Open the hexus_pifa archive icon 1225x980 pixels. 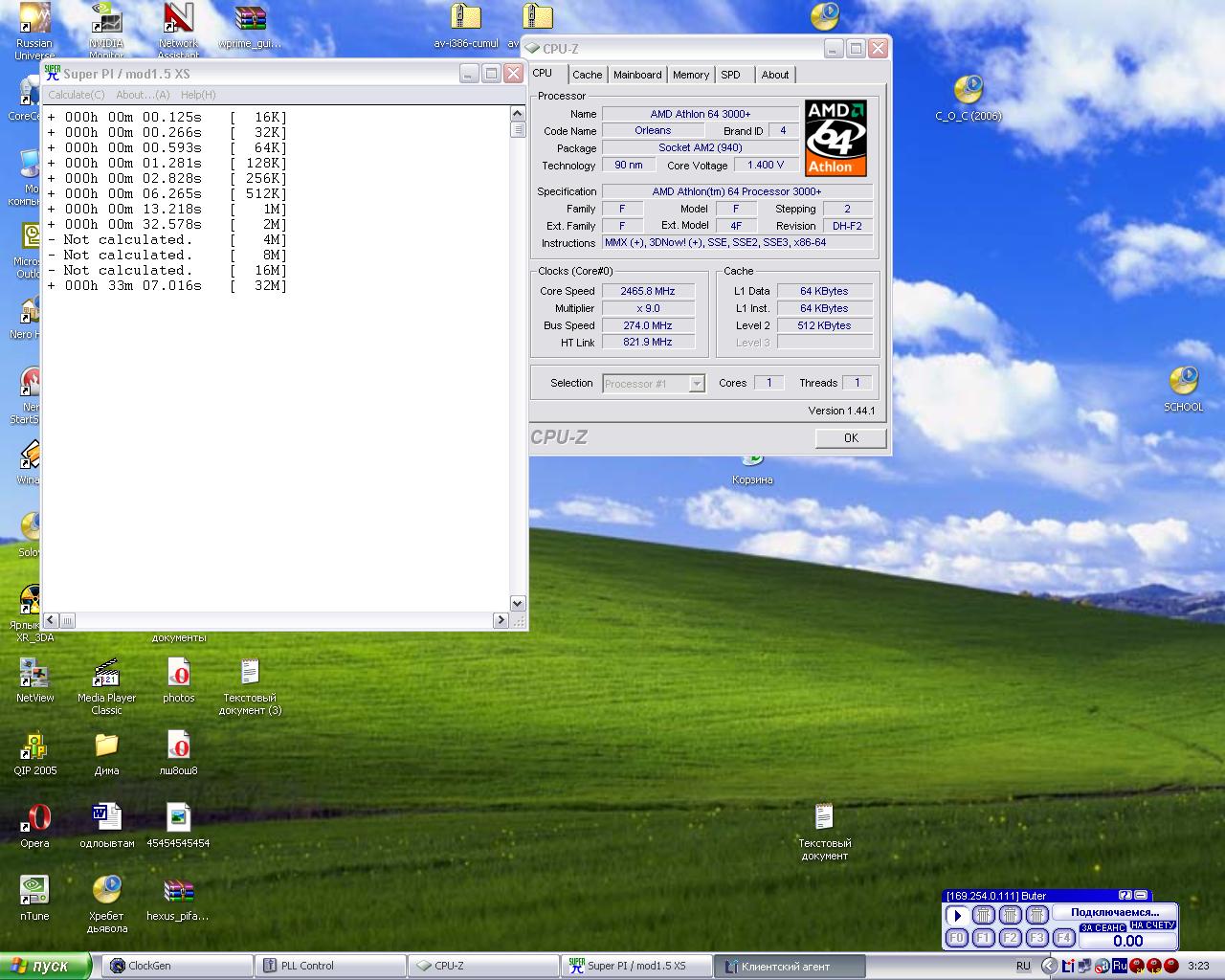point(178,899)
